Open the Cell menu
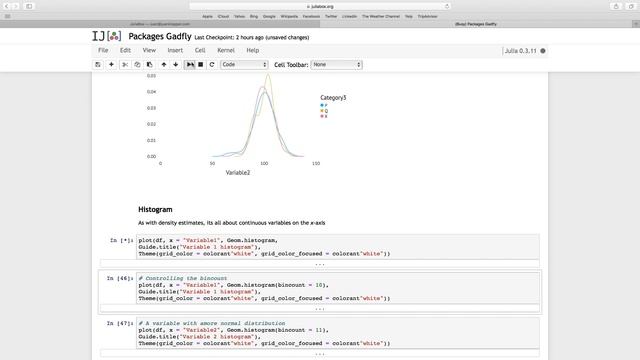640x360 pixels. click(200, 50)
